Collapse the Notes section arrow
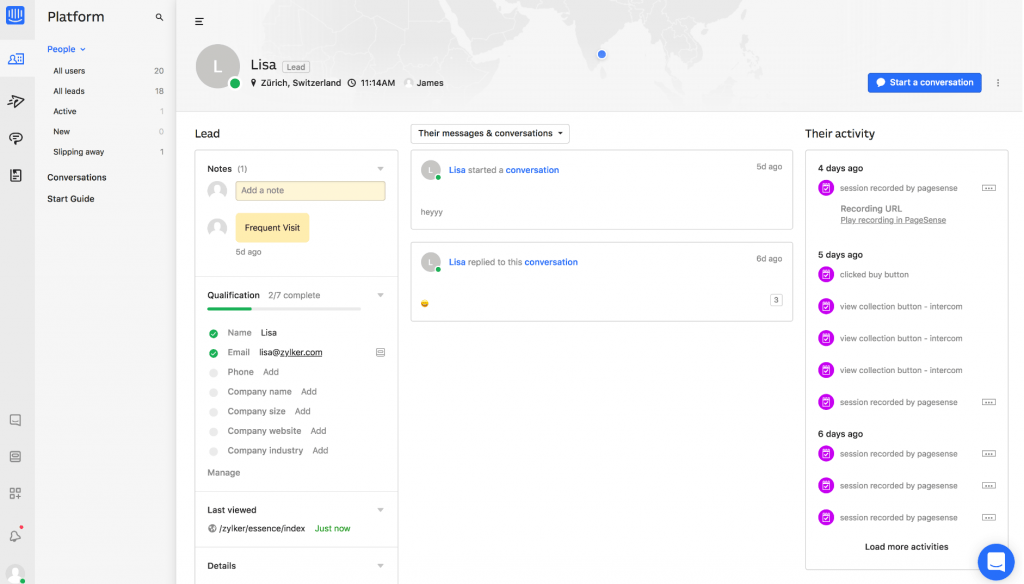The image size is (1024, 584). 380,169
